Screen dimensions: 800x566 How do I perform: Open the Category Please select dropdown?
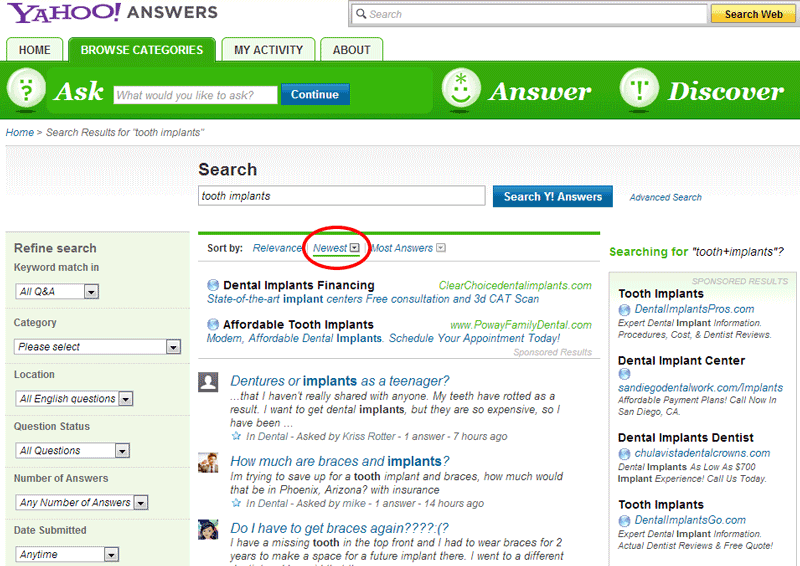pyautogui.click(x=97, y=347)
